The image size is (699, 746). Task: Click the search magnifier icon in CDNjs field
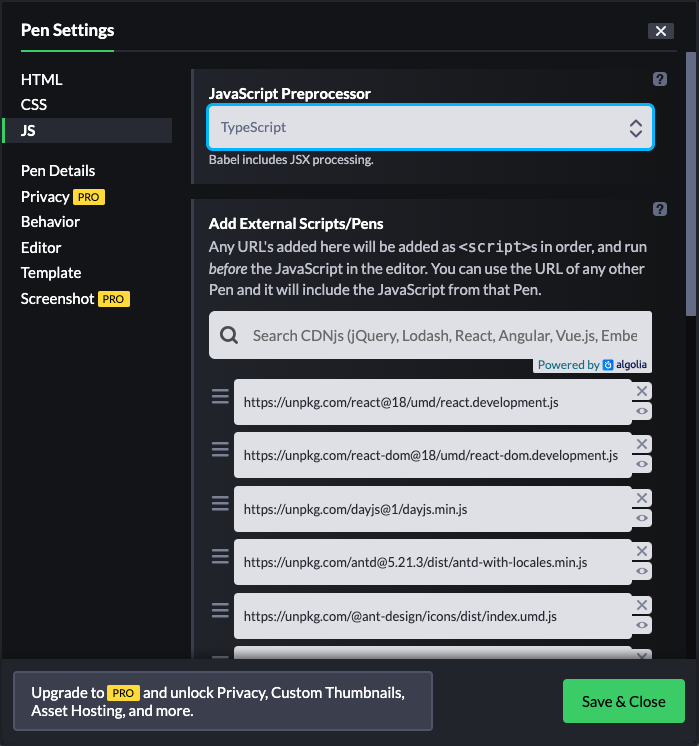coord(229,335)
